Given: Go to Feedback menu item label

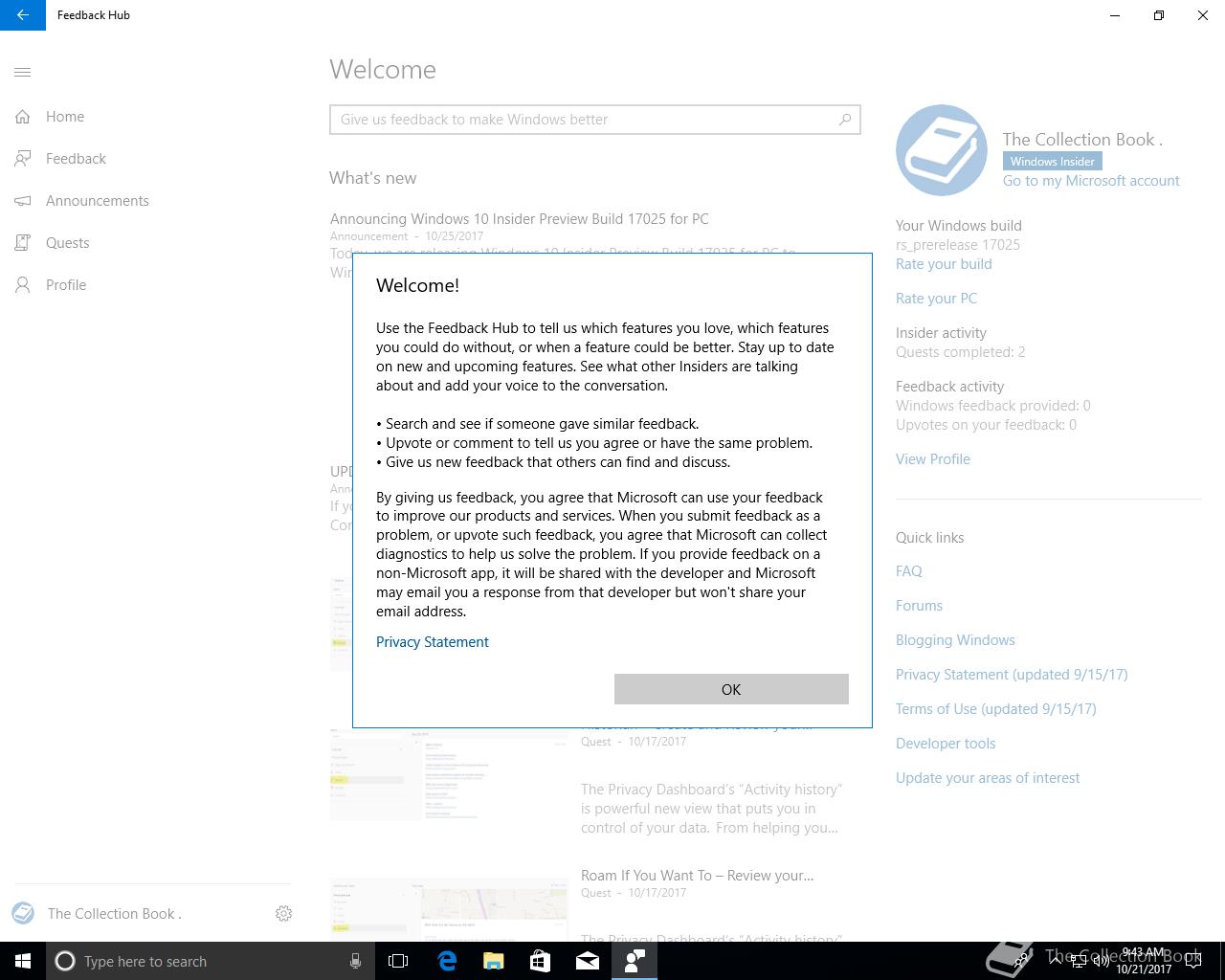Looking at the screenshot, I should tap(76, 159).
